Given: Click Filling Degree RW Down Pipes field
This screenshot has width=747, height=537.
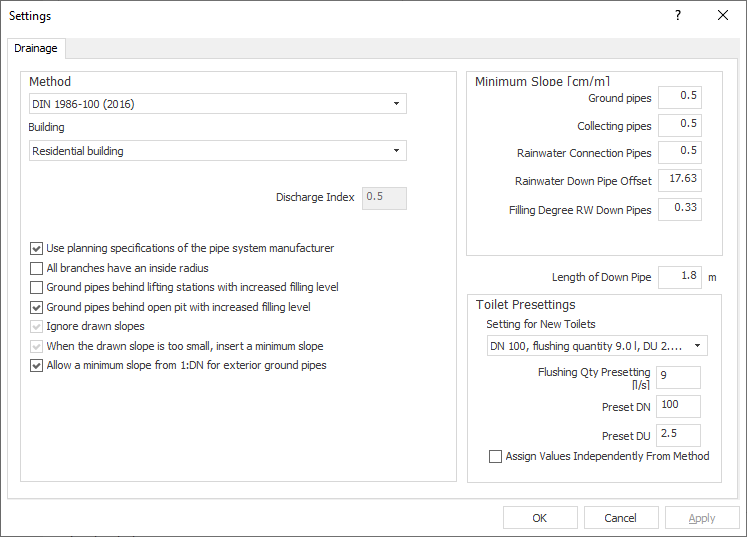Looking at the screenshot, I should click(680, 209).
